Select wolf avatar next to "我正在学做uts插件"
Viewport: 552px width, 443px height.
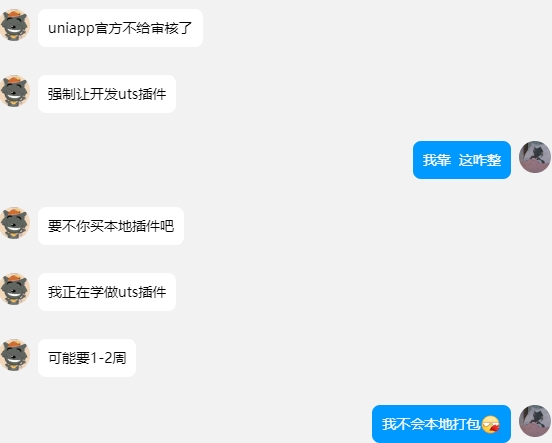click(x=14, y=289)
